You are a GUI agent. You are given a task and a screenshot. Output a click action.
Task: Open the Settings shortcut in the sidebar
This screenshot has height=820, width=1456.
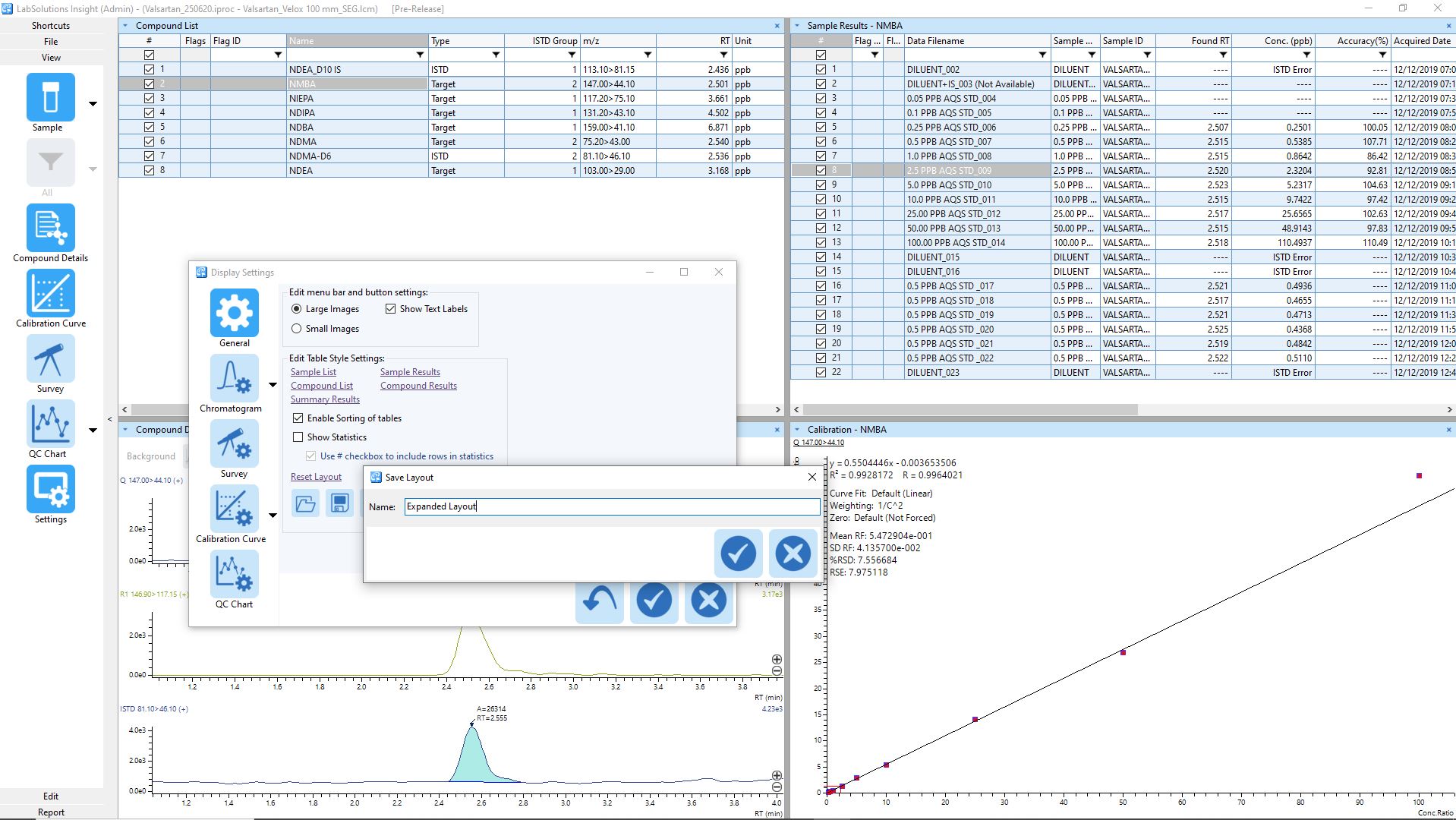(51, 489)
